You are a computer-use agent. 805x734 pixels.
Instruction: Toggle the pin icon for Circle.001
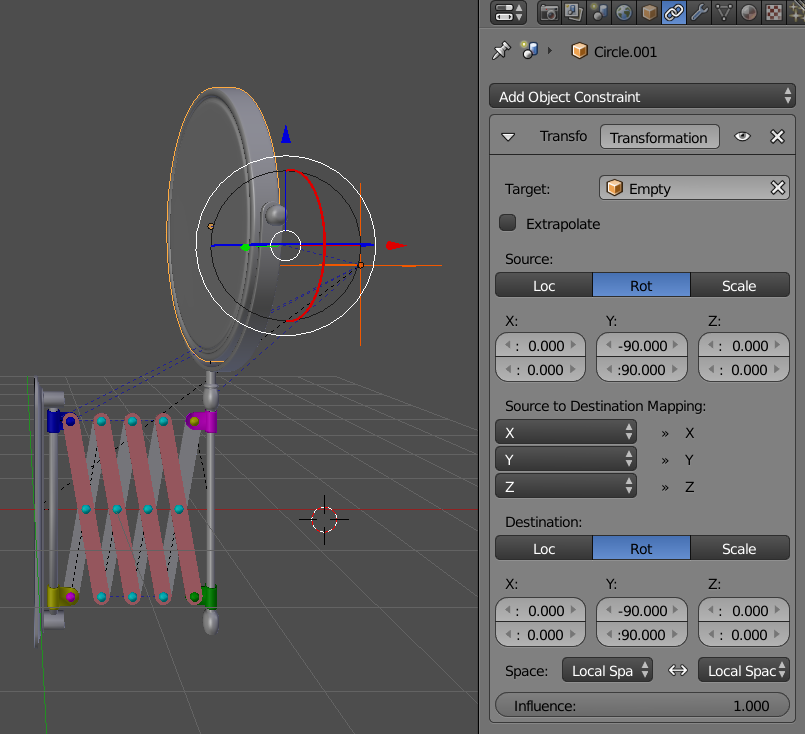[x=500, y=51]
